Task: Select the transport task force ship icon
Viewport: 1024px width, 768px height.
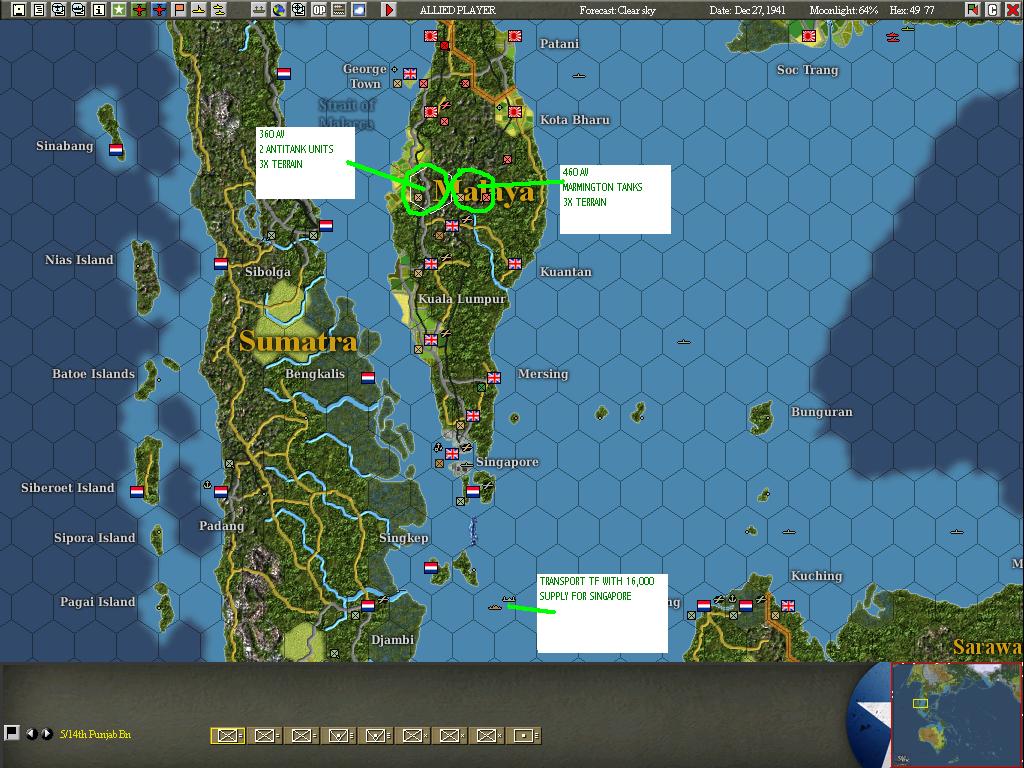Action: [x=509, y=599]
